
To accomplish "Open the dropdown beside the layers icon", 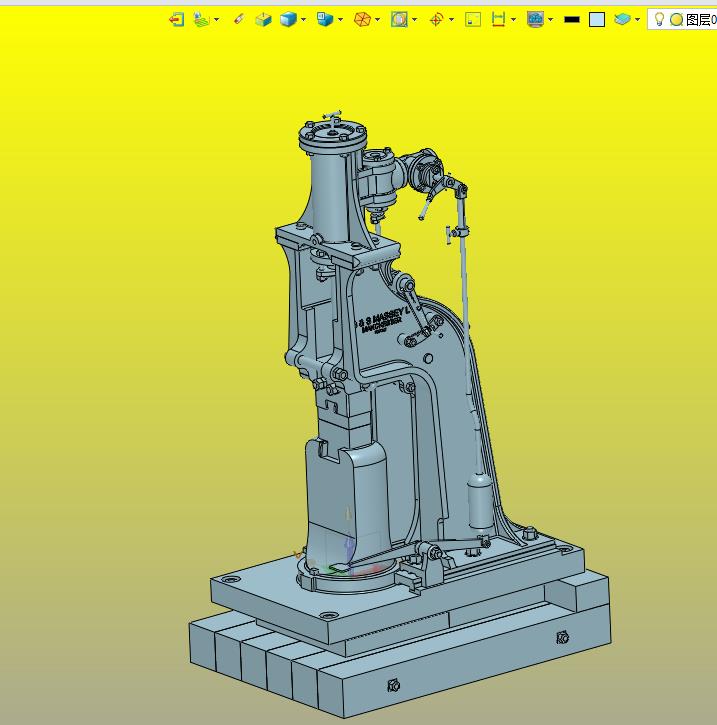I will point(637,20).
